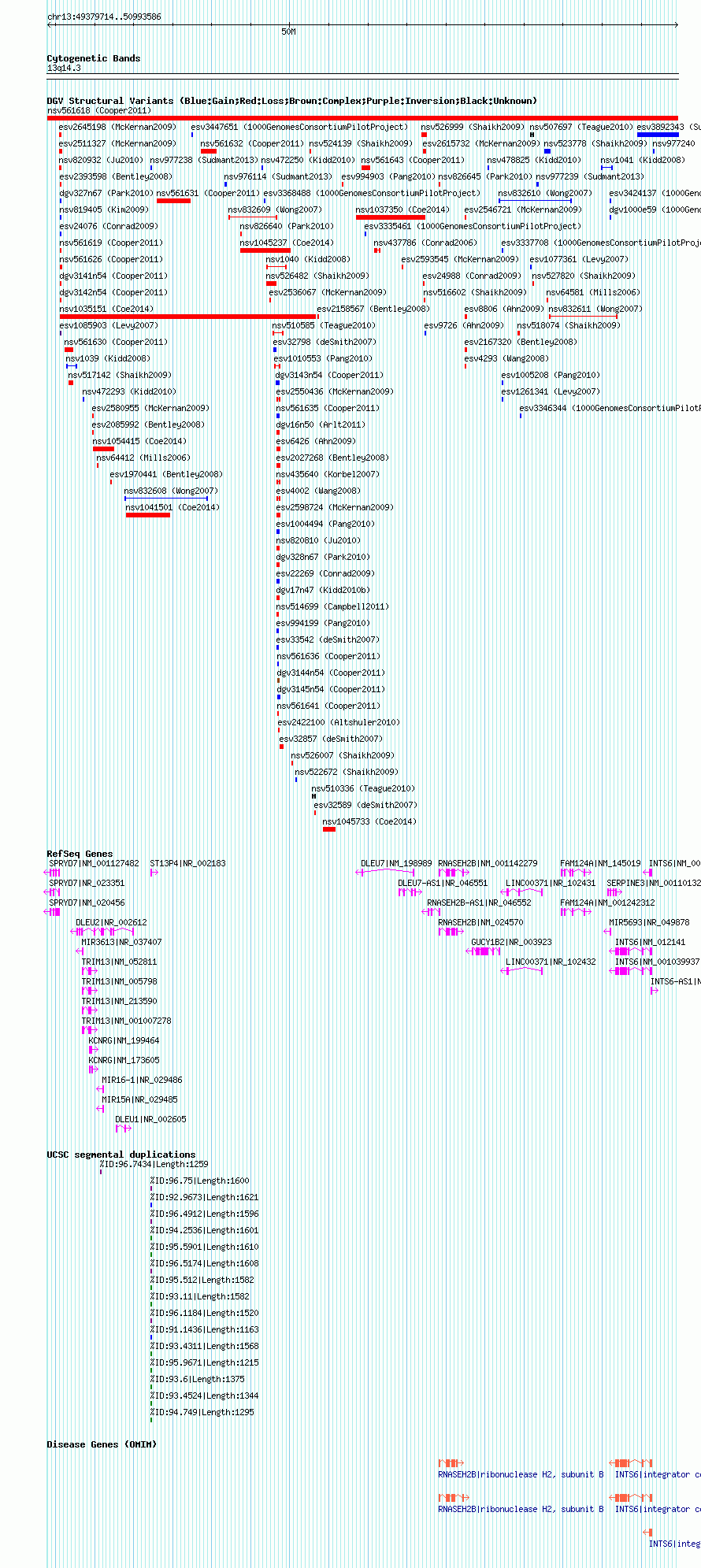The width and height of the screenshot is (701, 1568).
Task: Open the nsv561618 (Cooper2011) variant label
Action: (x=98, y=111)
